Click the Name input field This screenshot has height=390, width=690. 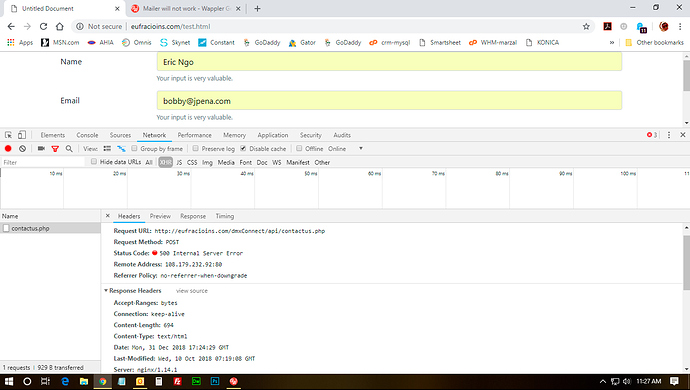point(389,62)
